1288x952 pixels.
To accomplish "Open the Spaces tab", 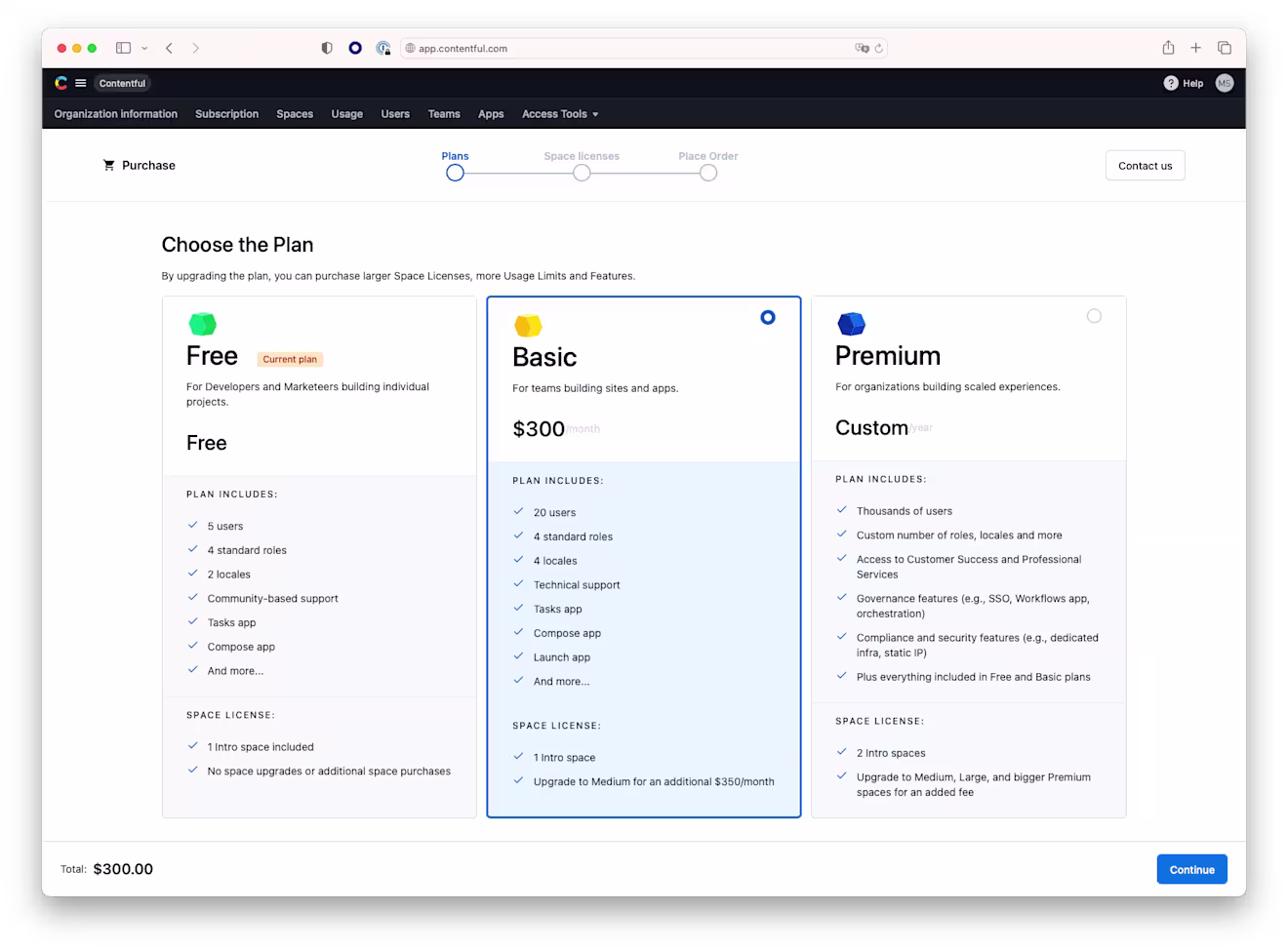I will 295,114.
